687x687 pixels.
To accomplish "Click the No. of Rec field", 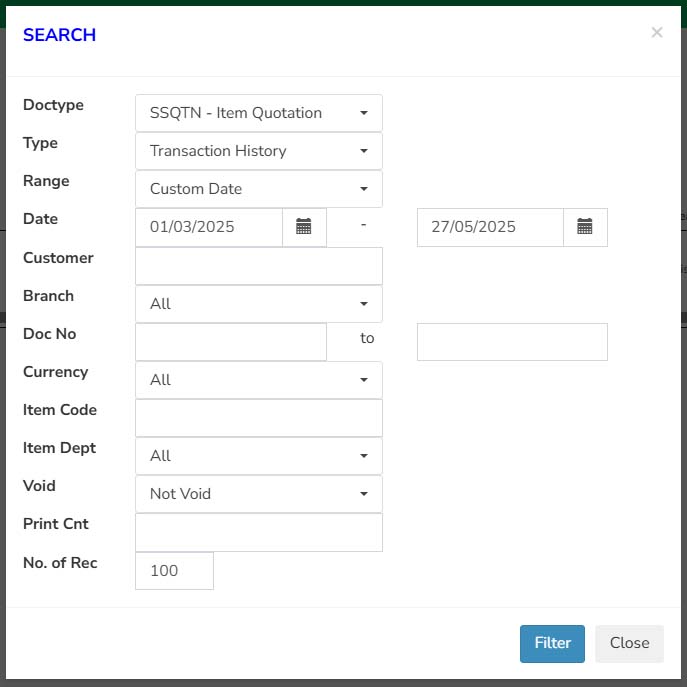I will click(174, 571).
